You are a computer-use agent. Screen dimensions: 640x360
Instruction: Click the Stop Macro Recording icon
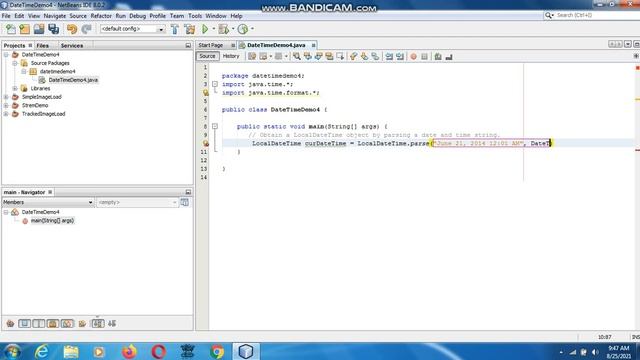424,57
